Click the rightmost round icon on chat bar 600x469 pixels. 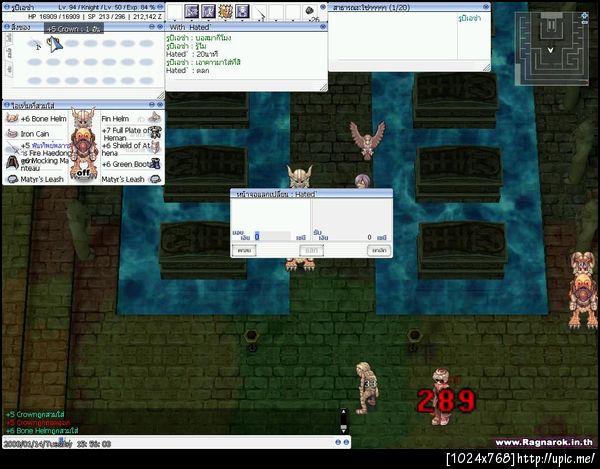pos(346,442)
